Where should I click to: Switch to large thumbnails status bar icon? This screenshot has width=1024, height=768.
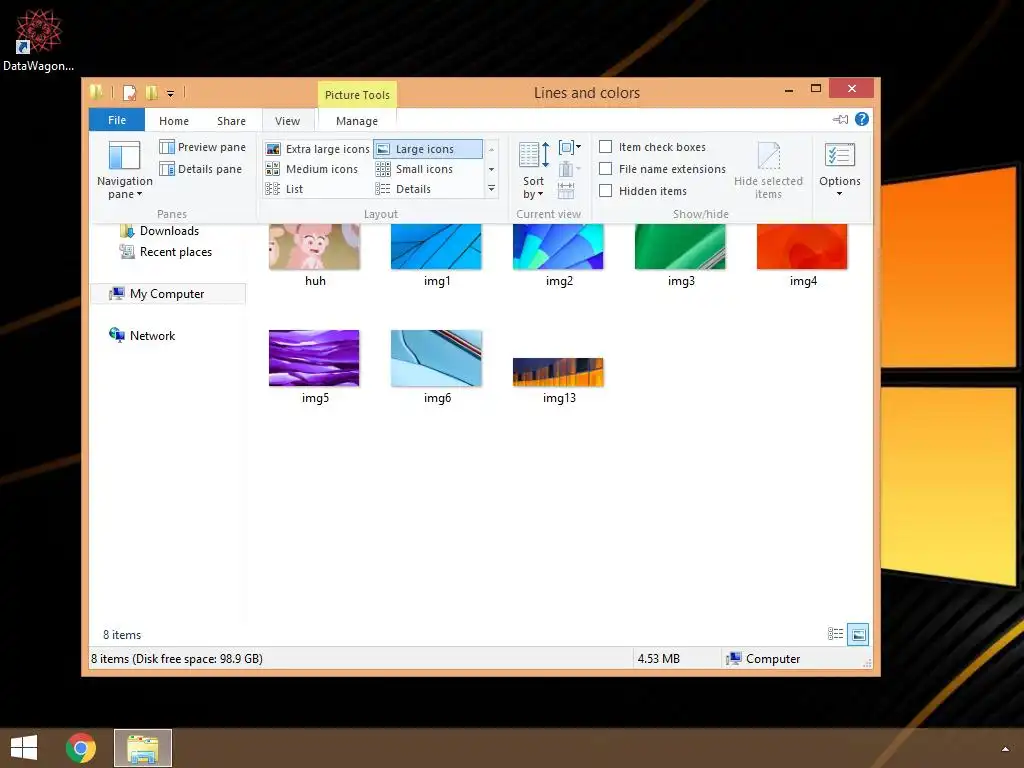pos(858,634)
